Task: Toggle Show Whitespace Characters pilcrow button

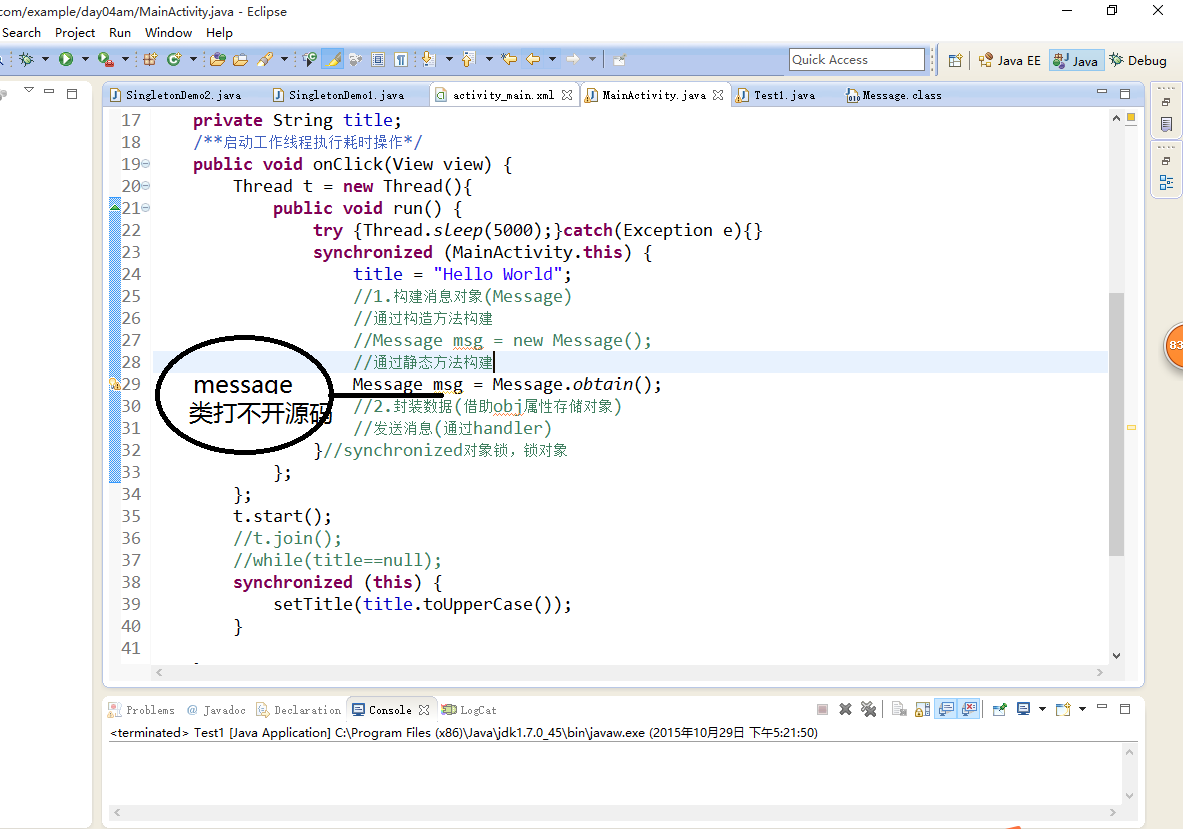Action: tap(400, 60)
